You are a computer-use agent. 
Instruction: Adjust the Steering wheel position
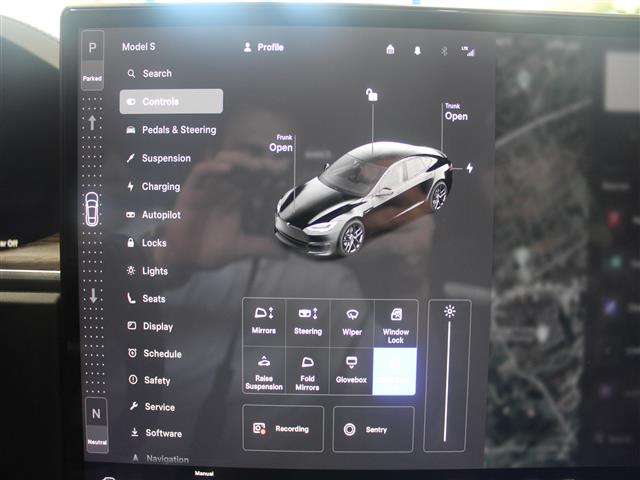click(x=308, y=322)
